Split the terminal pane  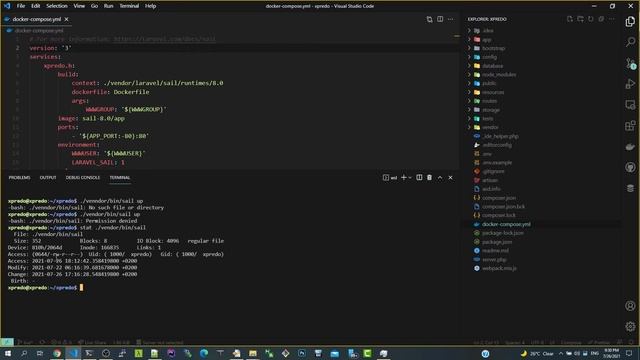click(419, 178)
